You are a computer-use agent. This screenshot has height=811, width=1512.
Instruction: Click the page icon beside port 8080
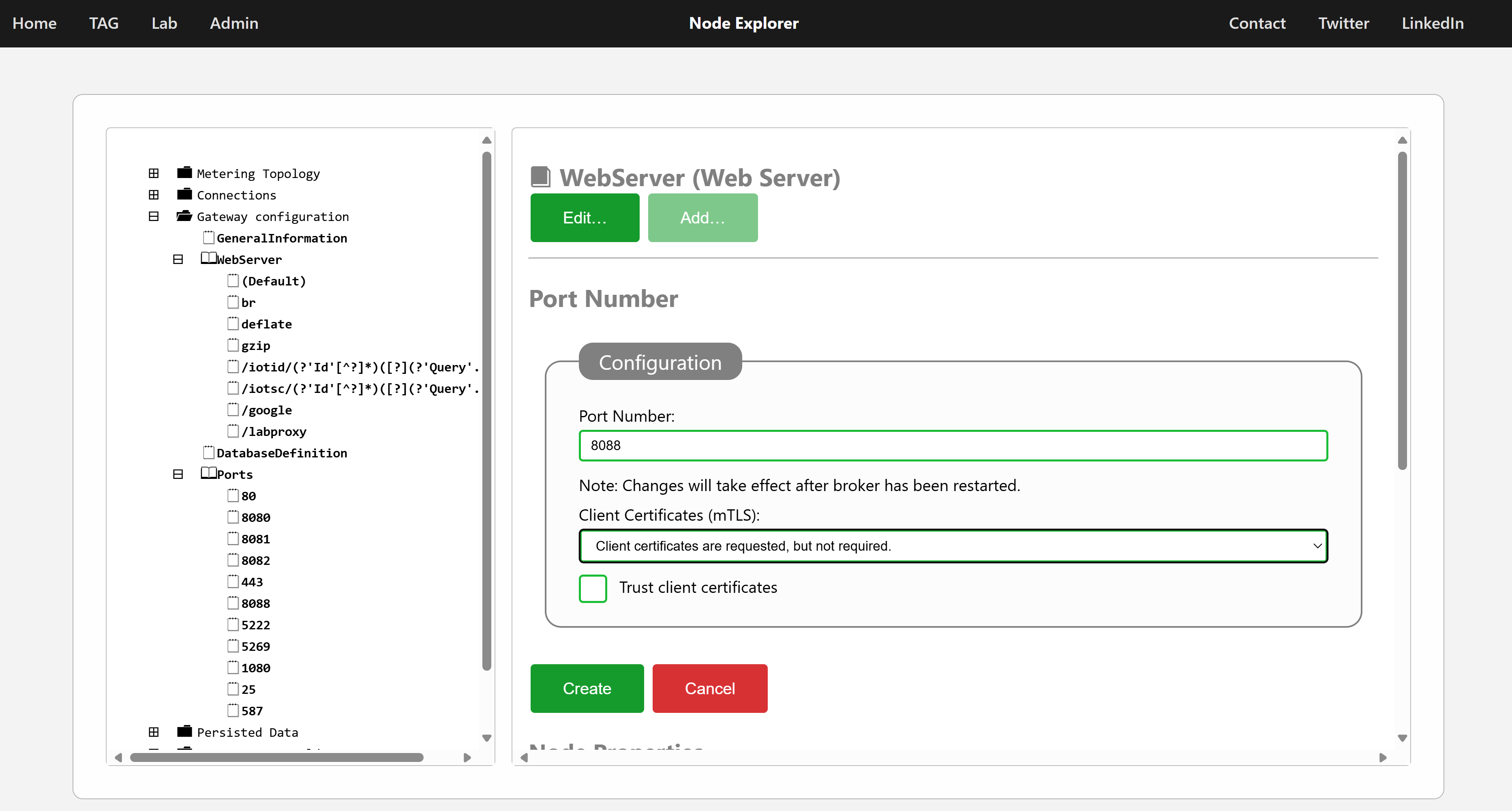click(x=233, y=517)
